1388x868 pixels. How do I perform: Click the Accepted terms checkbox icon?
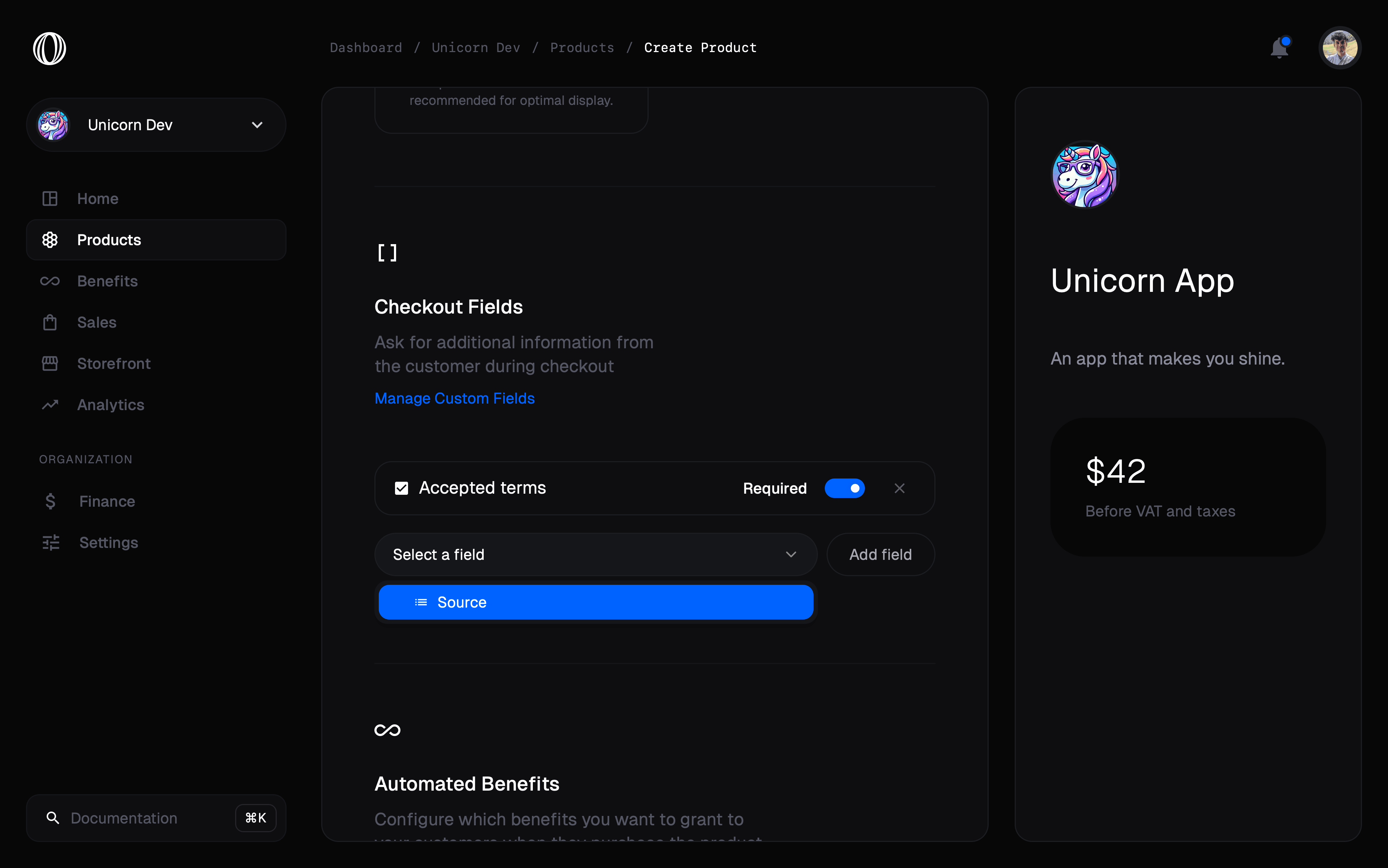(401, 489)
